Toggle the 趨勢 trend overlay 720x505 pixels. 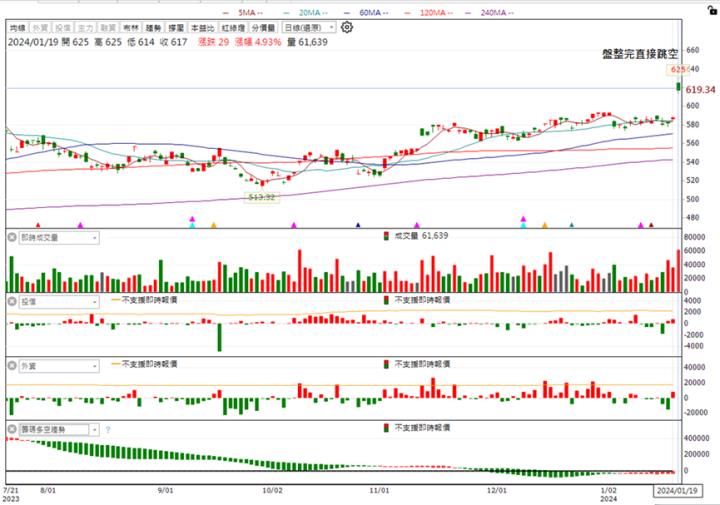pyautogui.click(x=152, y=29)
